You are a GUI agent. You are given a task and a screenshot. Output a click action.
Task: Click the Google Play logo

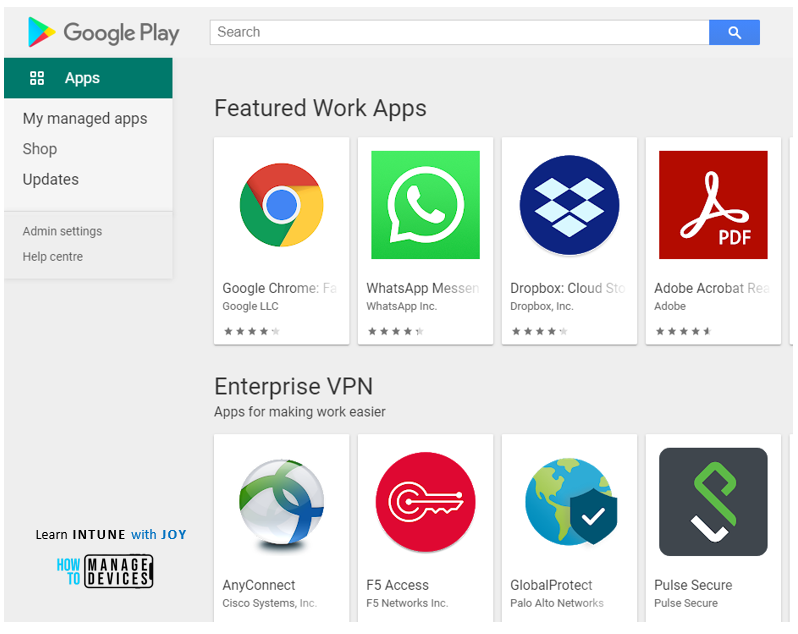pos(103,32)
